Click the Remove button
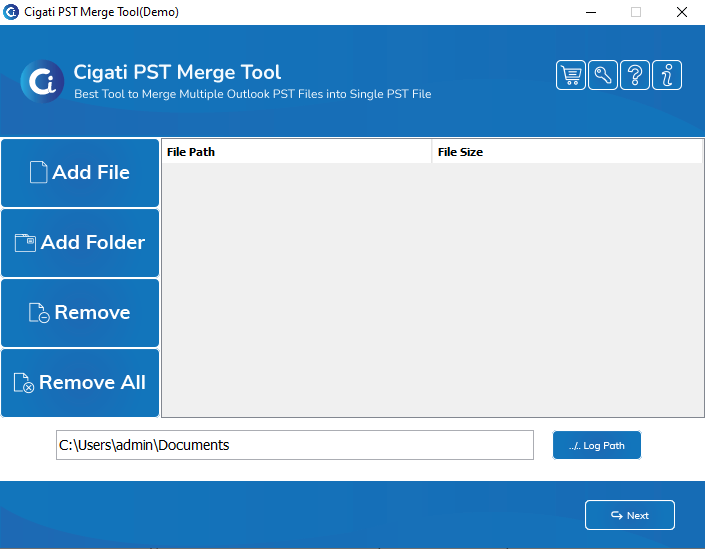This screenshot has width=705, height=549. pos(80,313)
